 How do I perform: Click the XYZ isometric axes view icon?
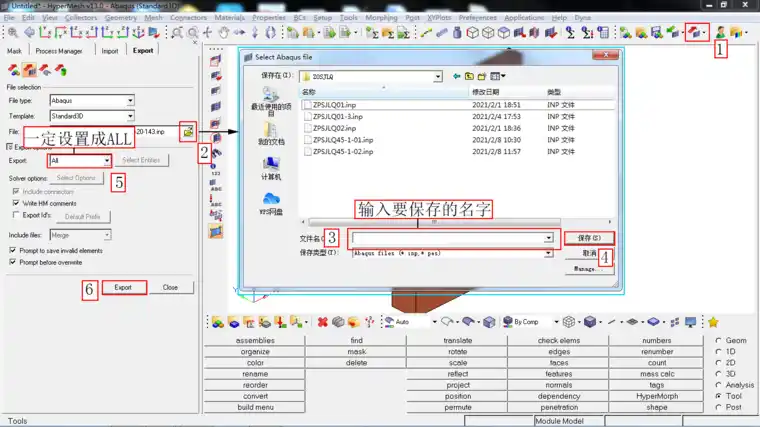coord(138,32)
